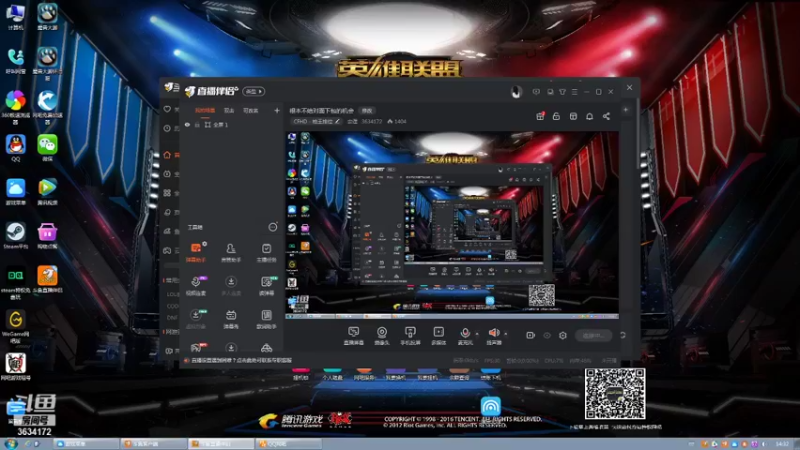
Task: Click the plus button above the right scrollbar
Action: pos(626,110)
